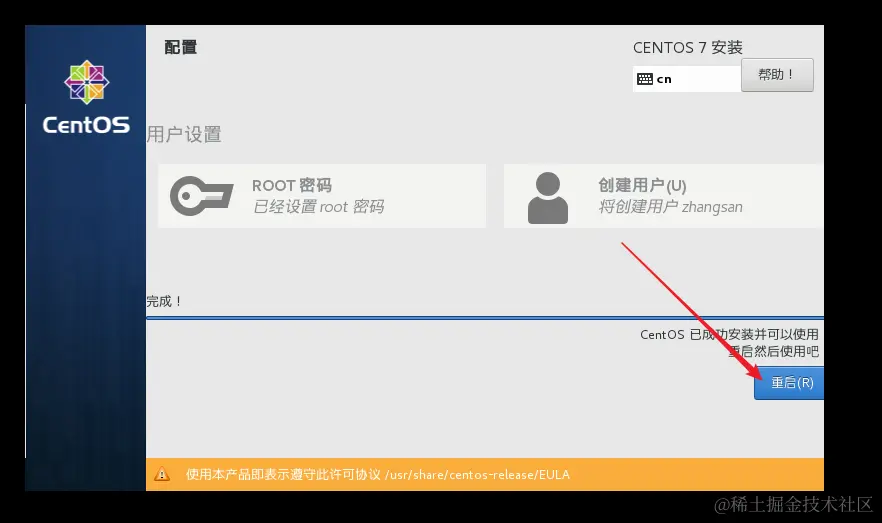Click the installation progress bar
882x523 pixels.
[x=485, y=318]
